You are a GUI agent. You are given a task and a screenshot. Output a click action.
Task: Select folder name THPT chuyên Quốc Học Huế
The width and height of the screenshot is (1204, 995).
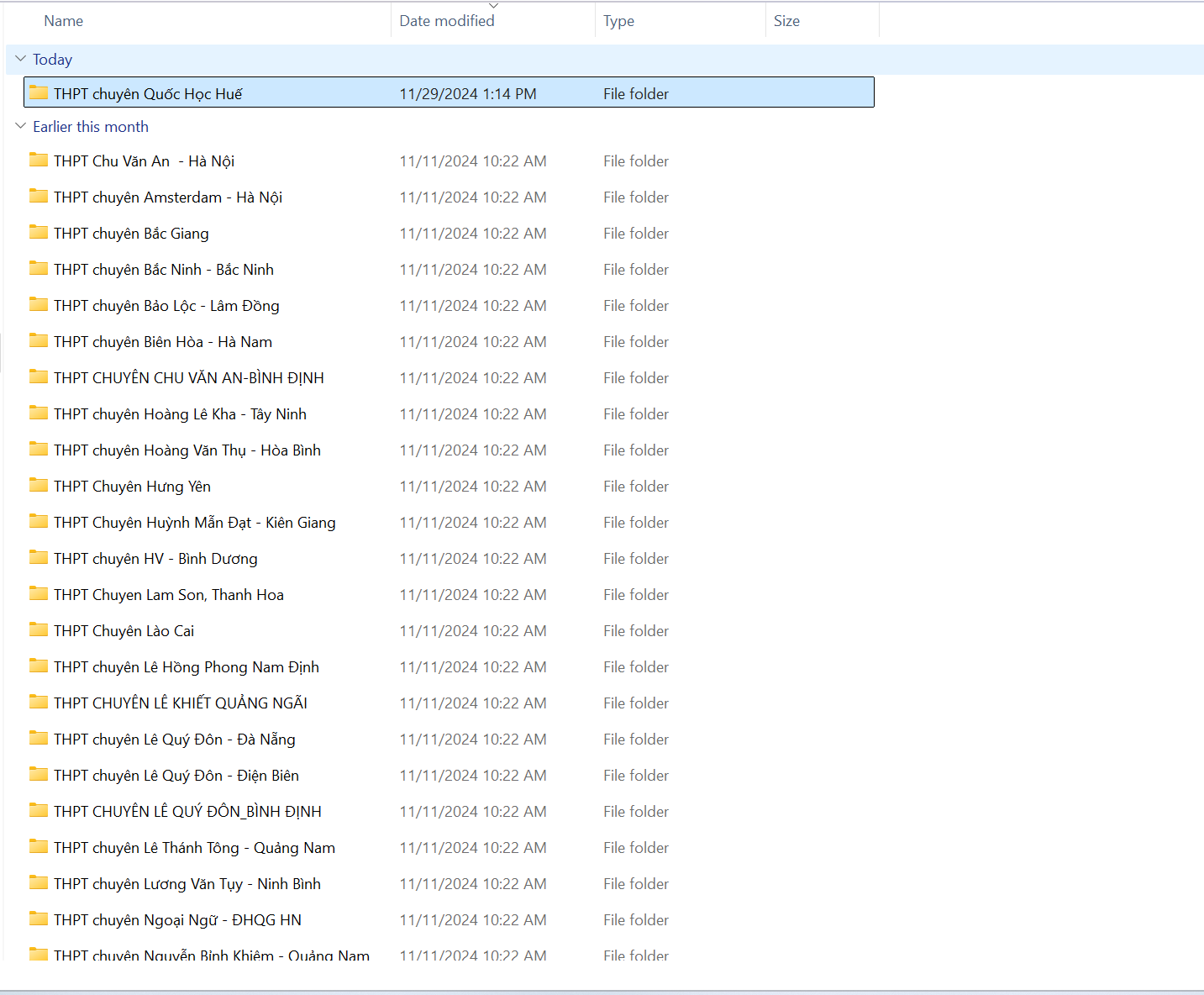tap(148, 94)
